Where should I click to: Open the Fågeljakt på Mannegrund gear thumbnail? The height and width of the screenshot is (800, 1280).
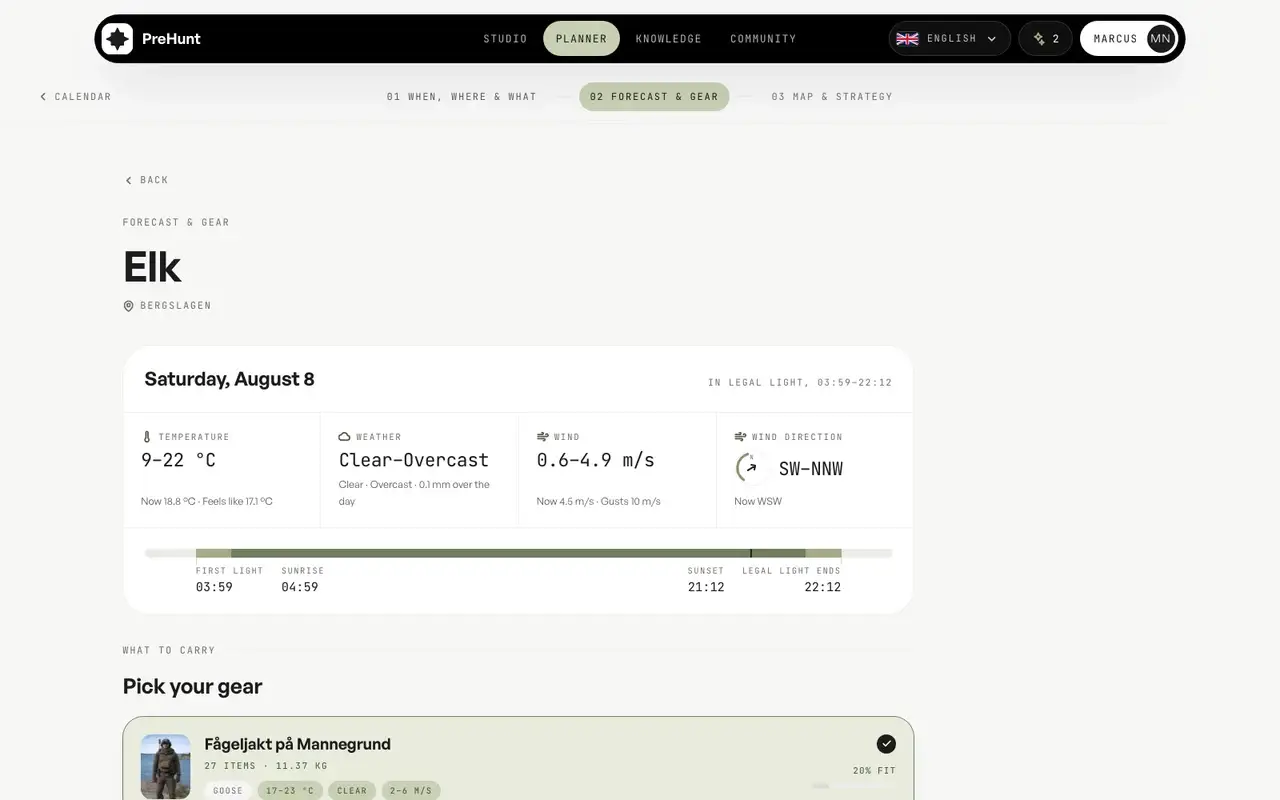pyautogui.click(x=166, y=767)
